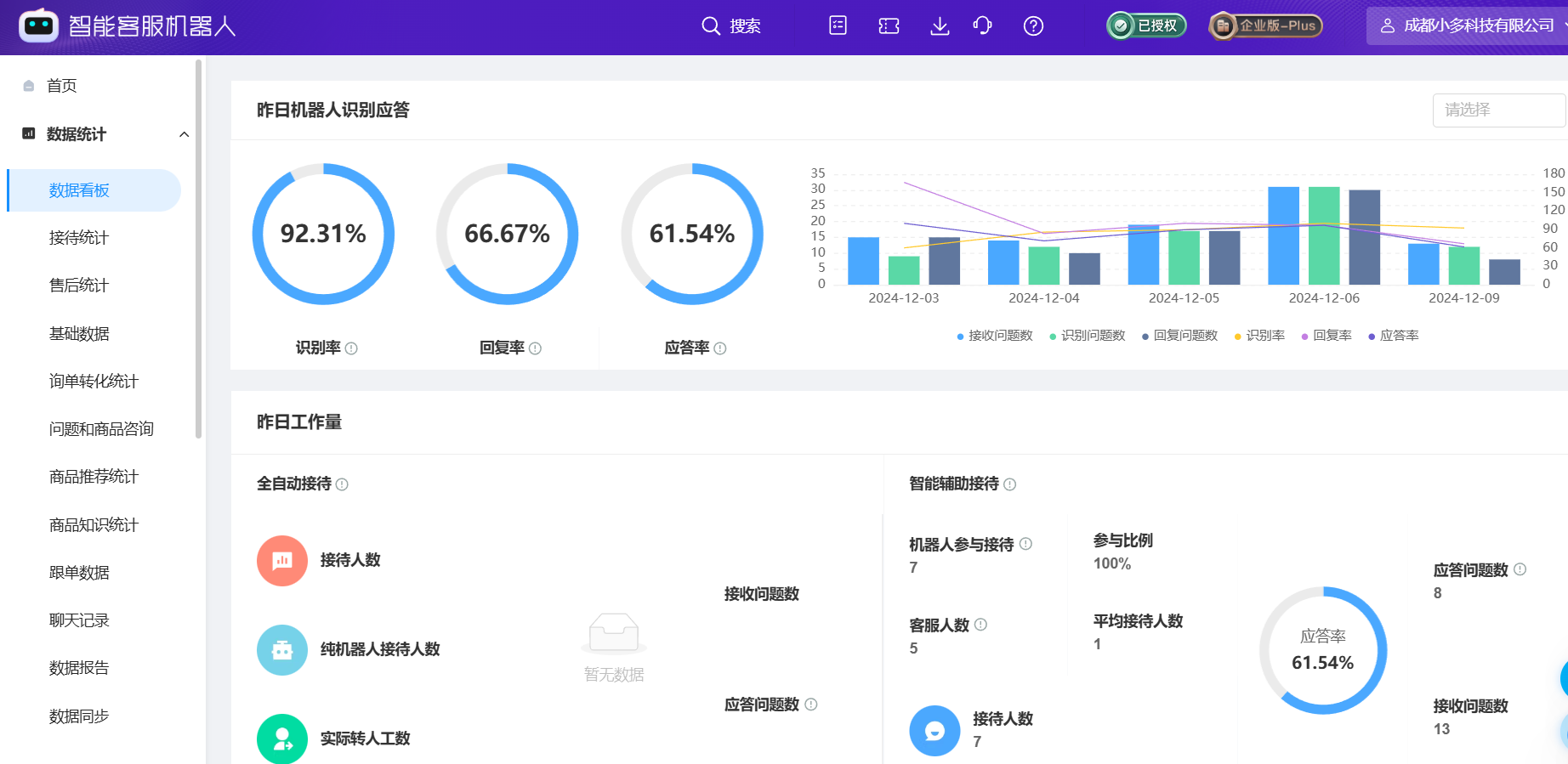The width and height of the screenshot is (1568, 764).
Task: Open the help question mark icon
Action: click(x=1033, y=25)
